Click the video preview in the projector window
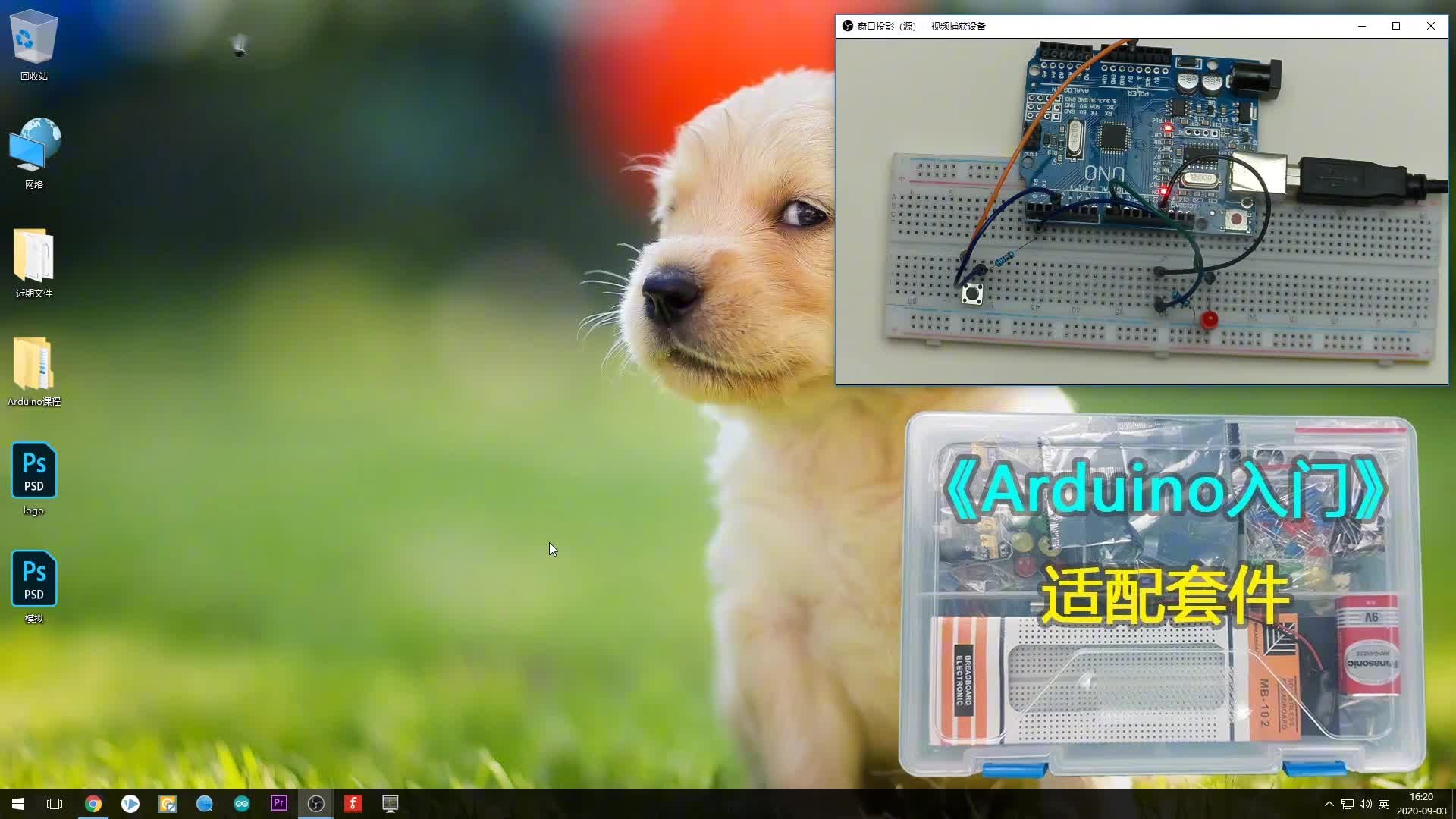 pyautogui.click(x=1142, y=212)
